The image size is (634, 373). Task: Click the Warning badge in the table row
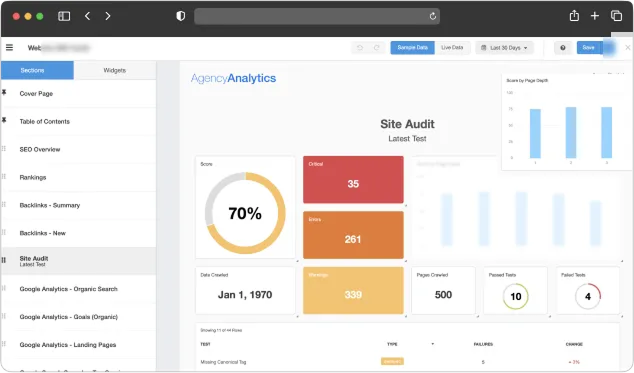(x=392, y=361)
